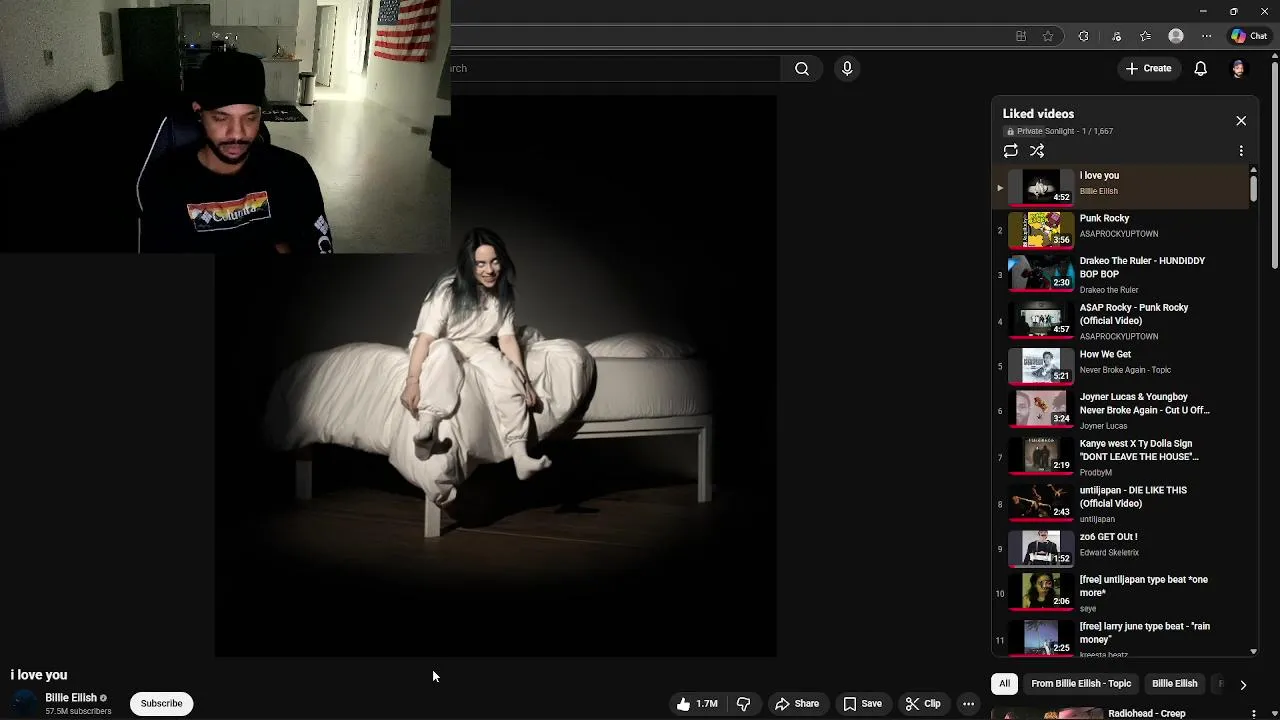Create a Clip of the video
The height and width of the screenshot is (720, 1280).
(923, 704)
